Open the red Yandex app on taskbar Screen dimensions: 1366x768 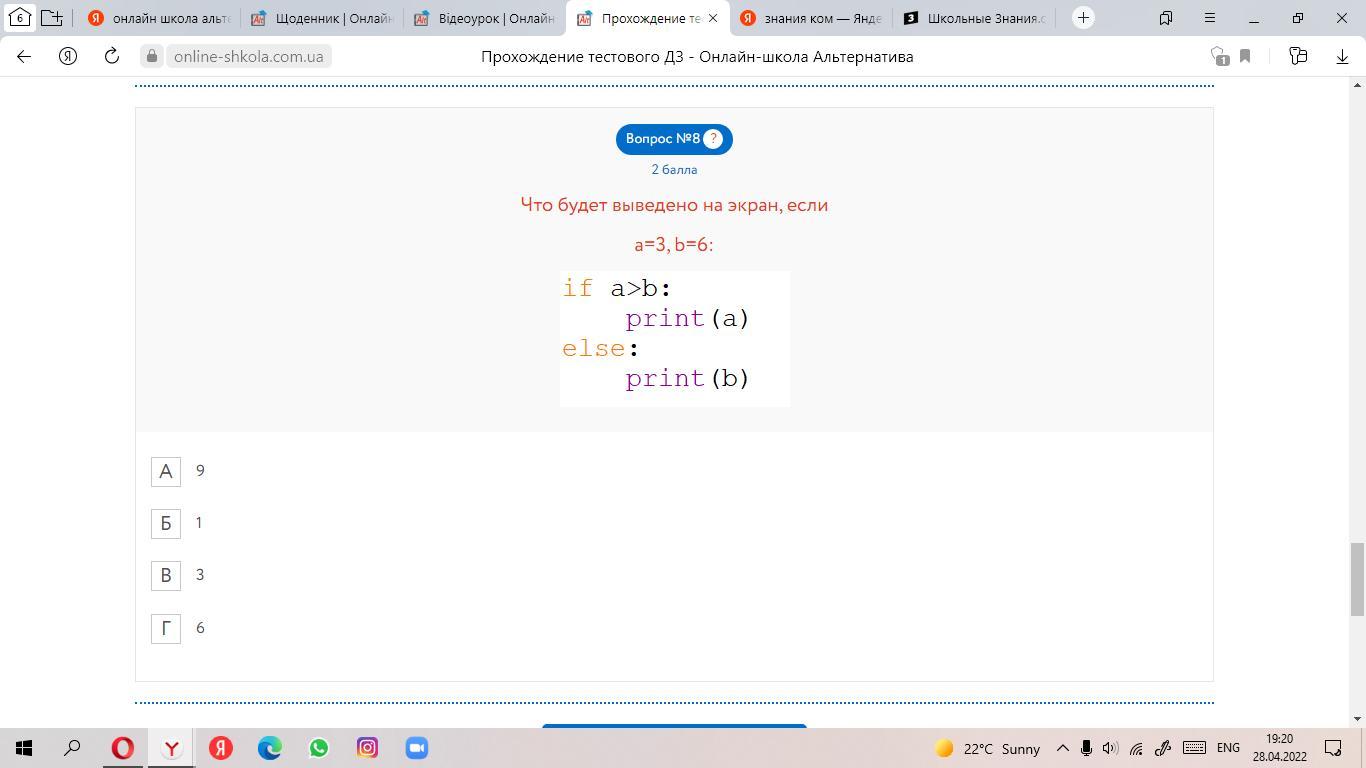click(x=221, y=748)
